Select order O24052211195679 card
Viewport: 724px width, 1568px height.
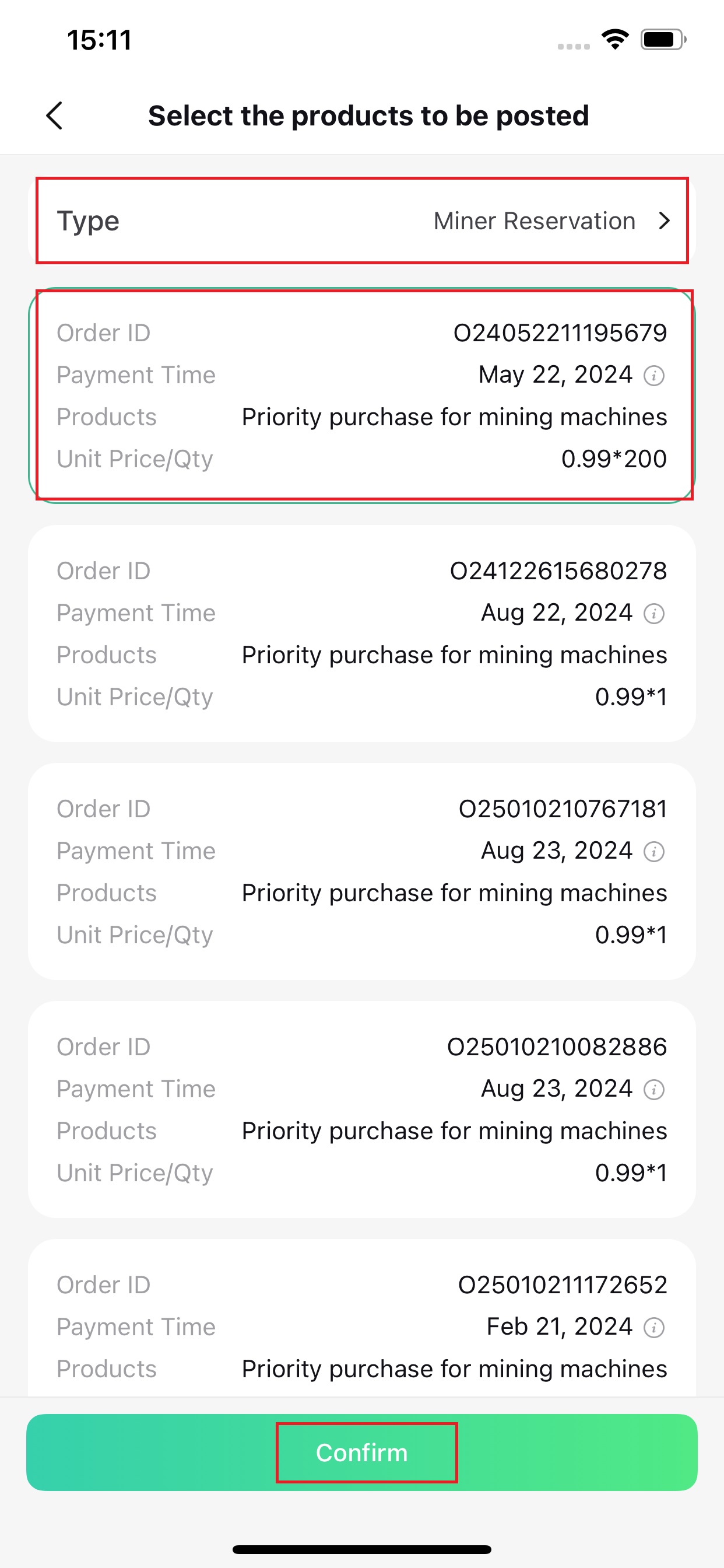coord(362,395)
